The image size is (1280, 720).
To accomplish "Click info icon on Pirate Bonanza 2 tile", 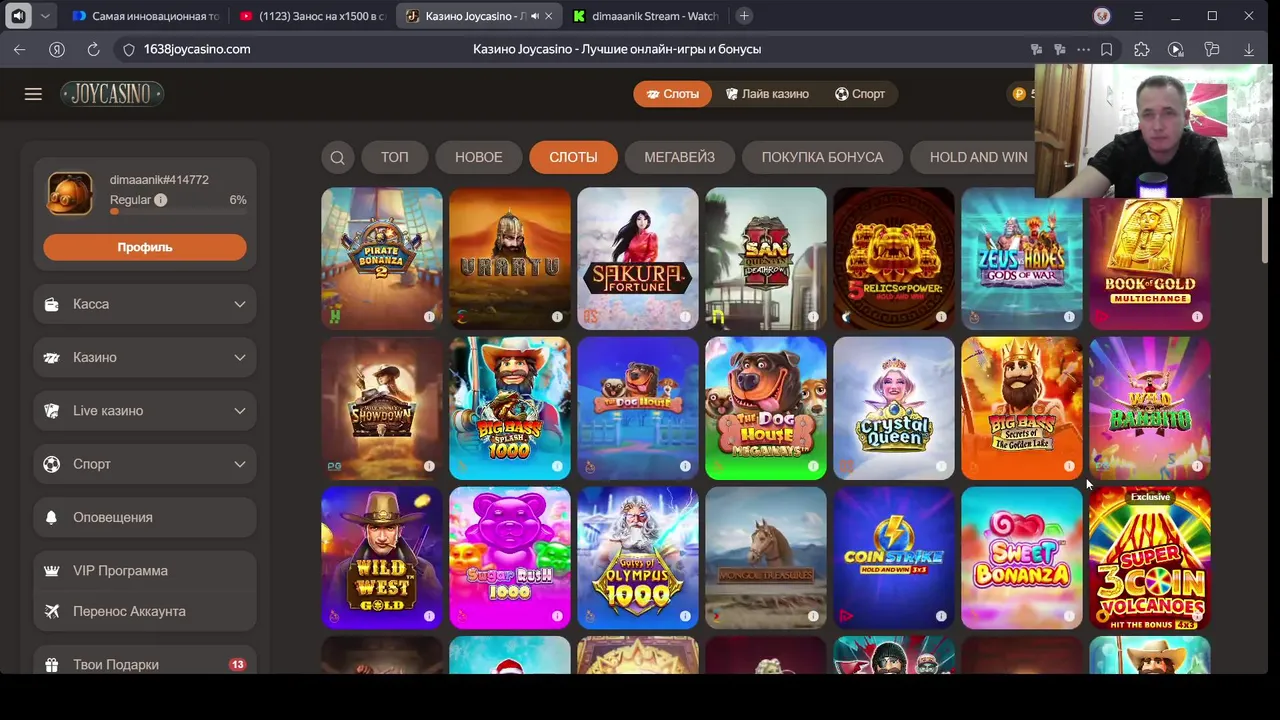I will [x=429, y=317].
